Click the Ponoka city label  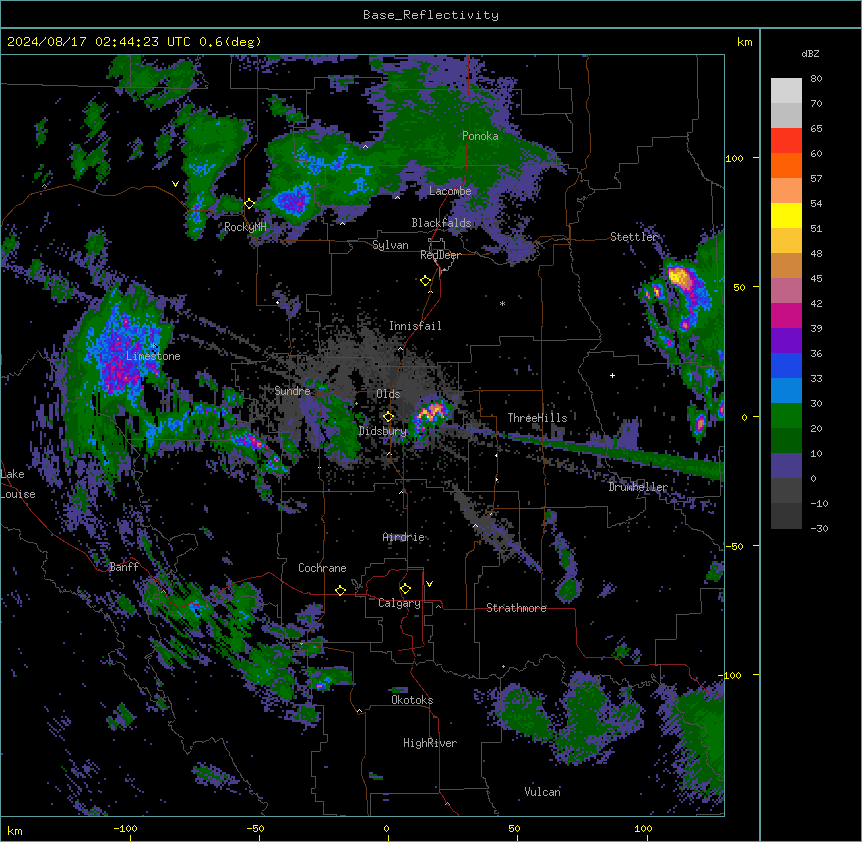[x=480, y=136]
